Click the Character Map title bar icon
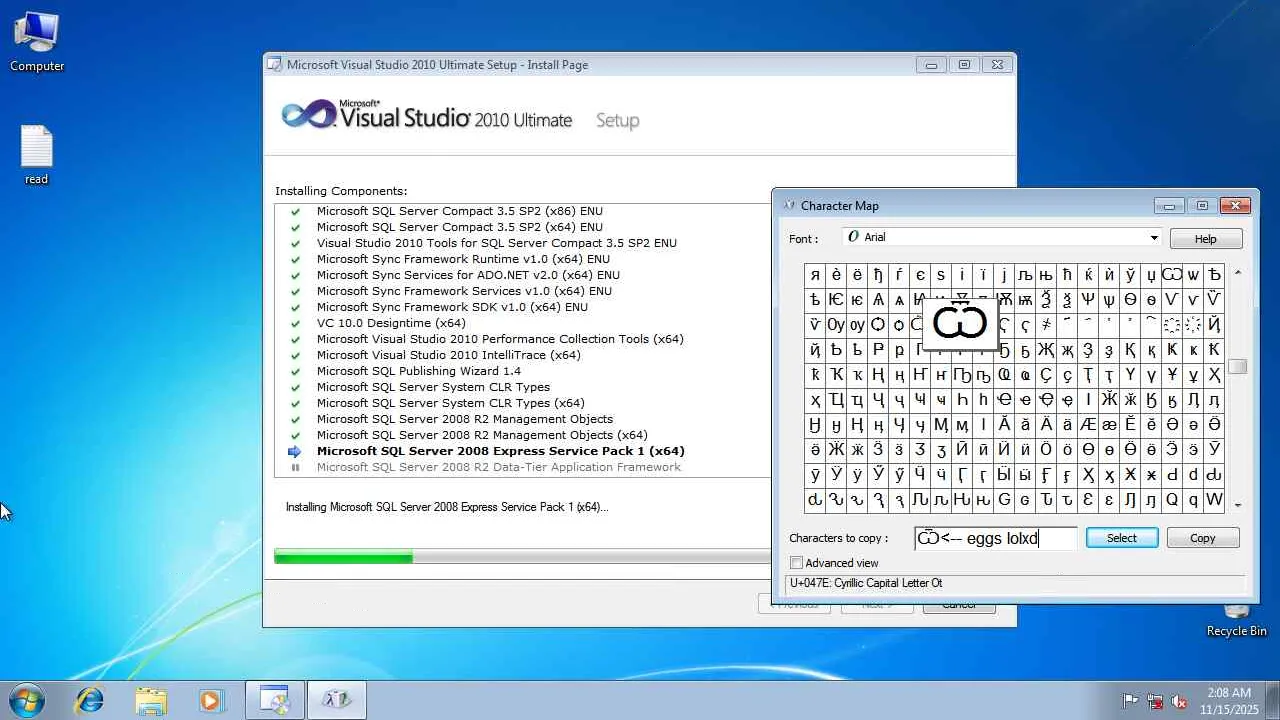 [788, 206]
